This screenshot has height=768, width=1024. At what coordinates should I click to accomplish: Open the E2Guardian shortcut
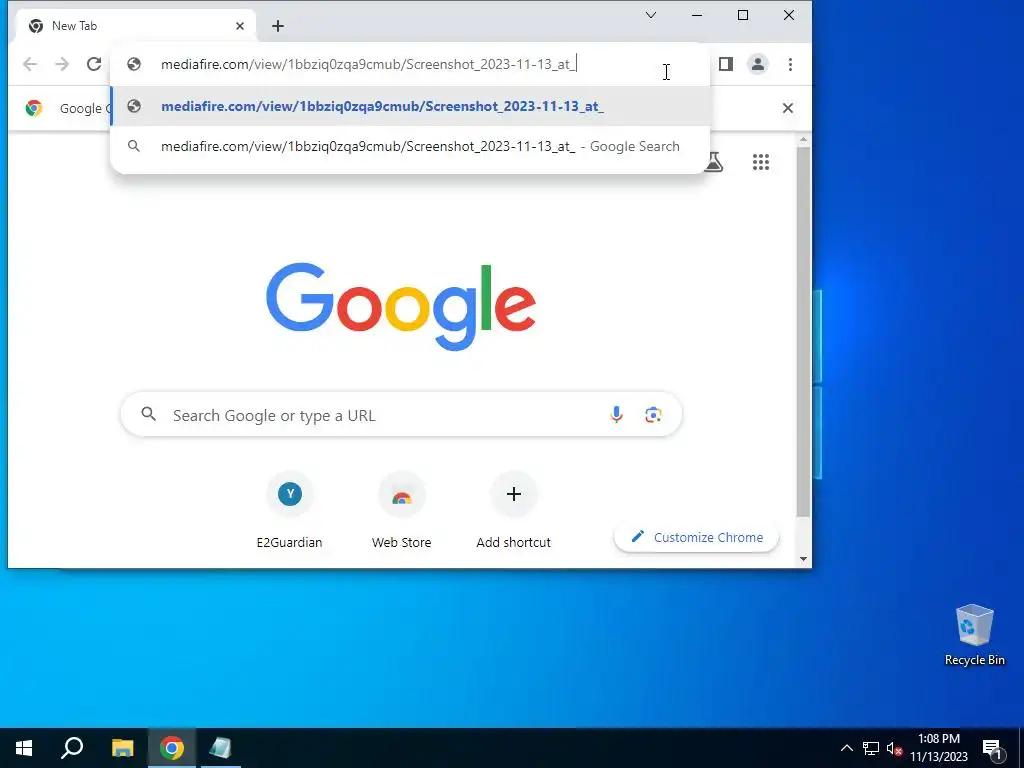pyautogui.click(x=289, y=511)
